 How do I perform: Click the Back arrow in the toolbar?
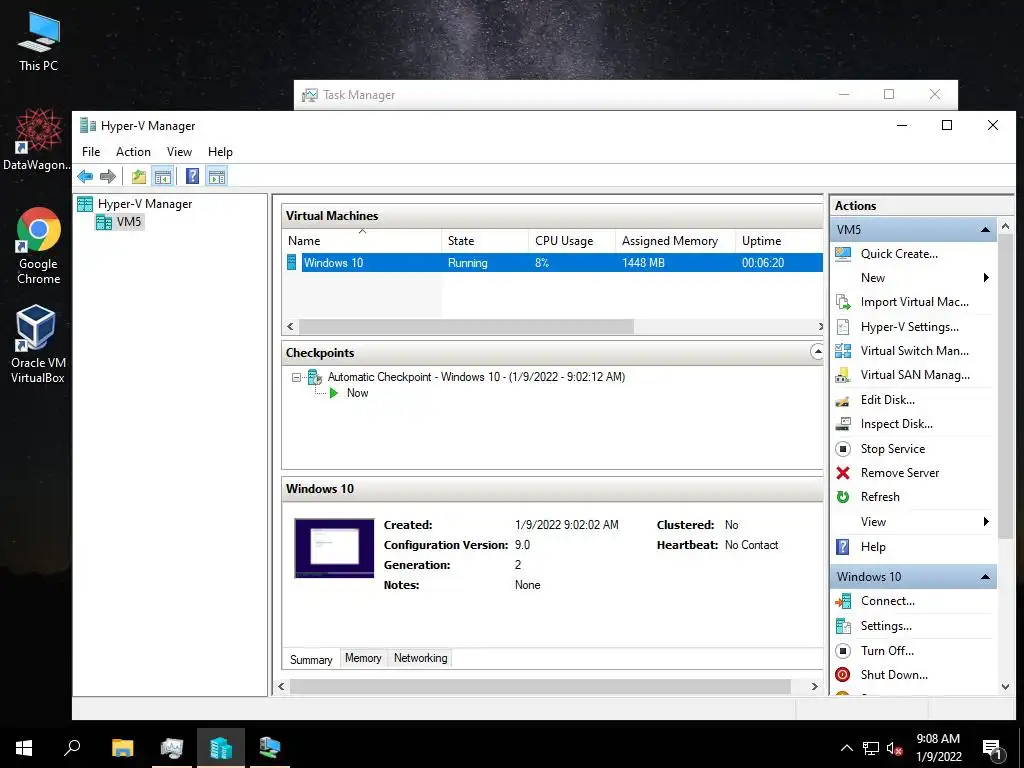85,176
